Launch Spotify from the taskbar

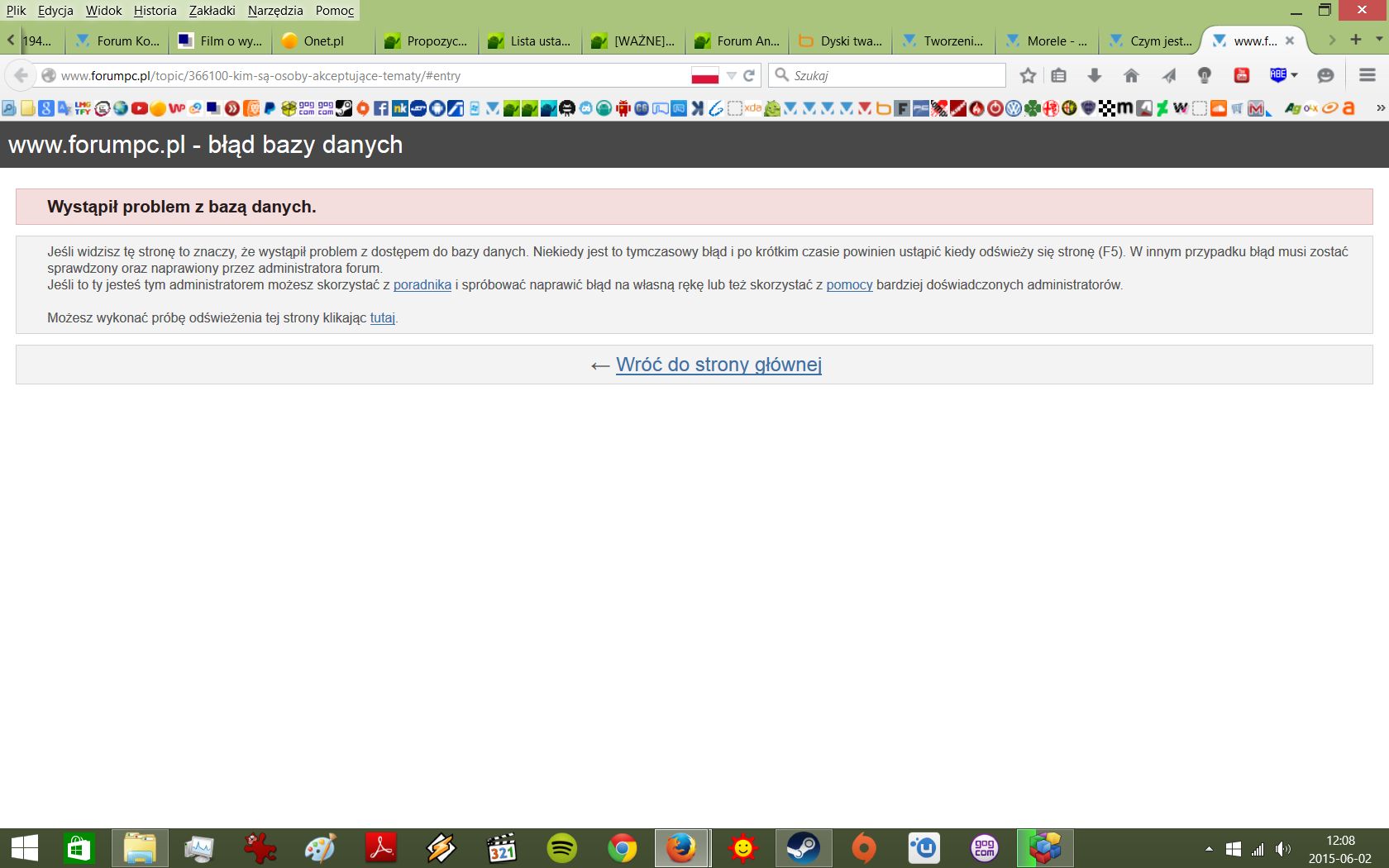562,848
